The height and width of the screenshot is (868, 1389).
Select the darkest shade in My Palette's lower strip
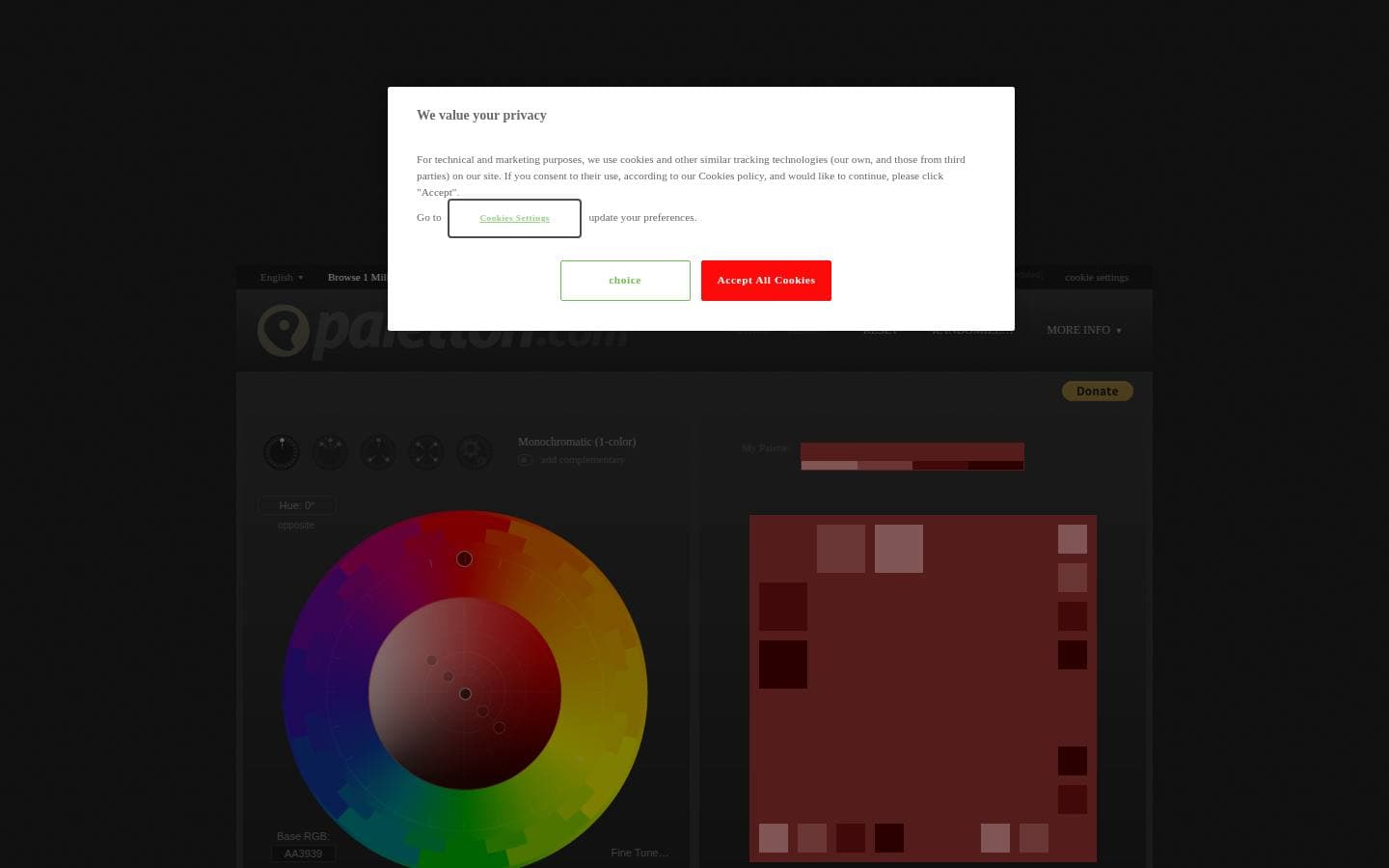pyautogui.click(x=996, y=466)
